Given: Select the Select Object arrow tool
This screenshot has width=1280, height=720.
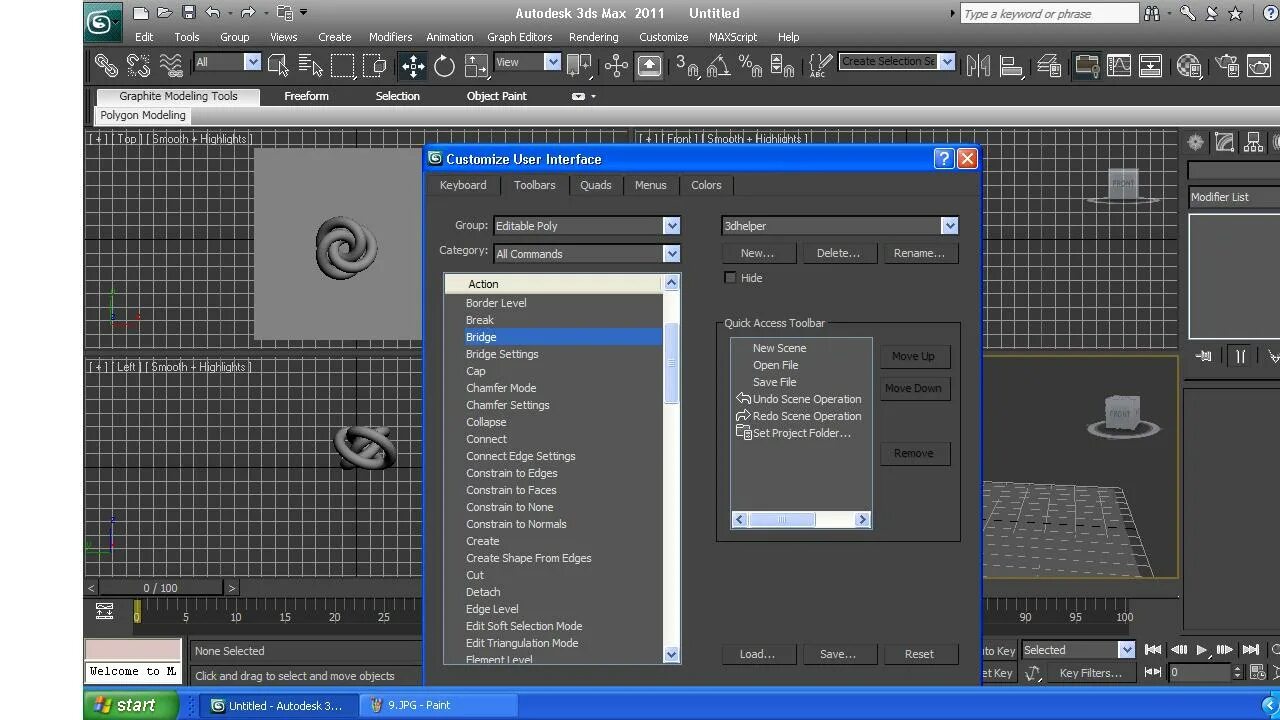Looking at the screenshot, I should point(278,66).
